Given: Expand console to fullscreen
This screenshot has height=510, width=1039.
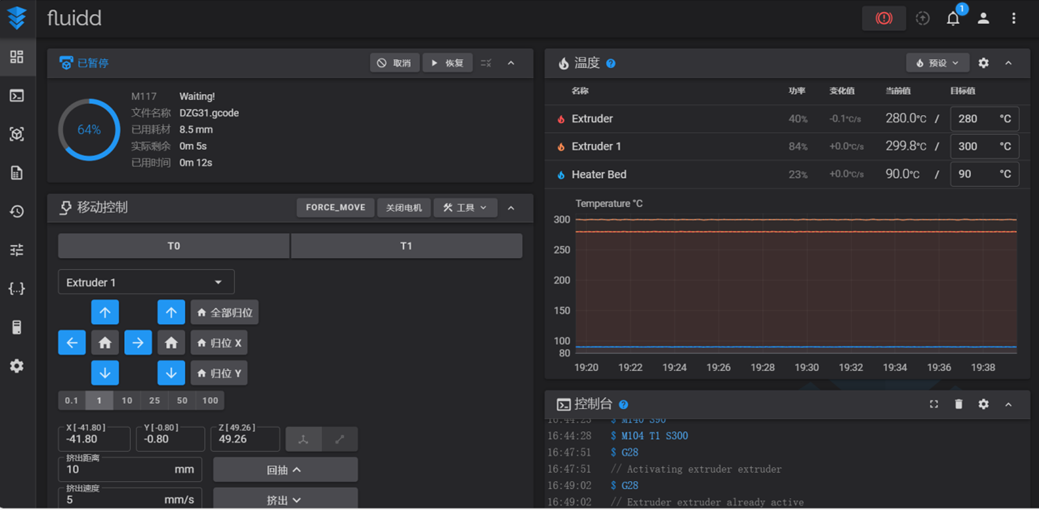Looking at the screenshot, I should coord(933,404).
